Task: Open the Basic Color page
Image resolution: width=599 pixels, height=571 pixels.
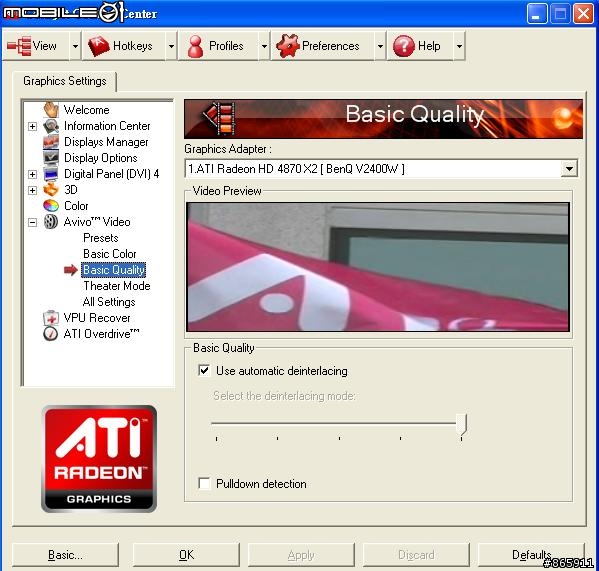Action: click(x=110, y=254)
